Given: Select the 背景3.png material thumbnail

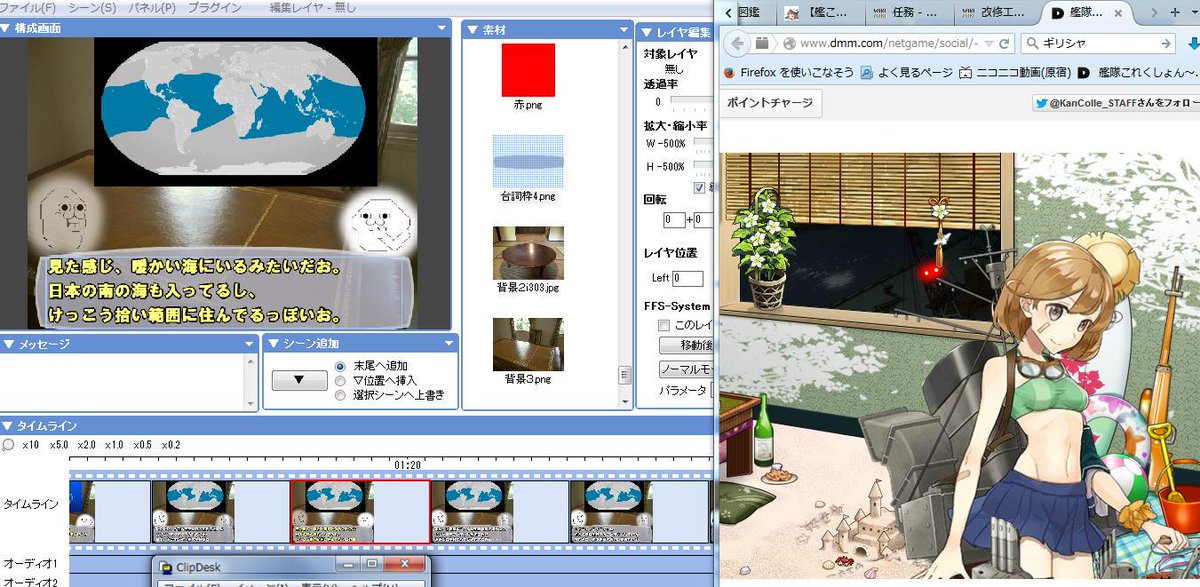Looking at the screenshot, I should tap(527, 345).
